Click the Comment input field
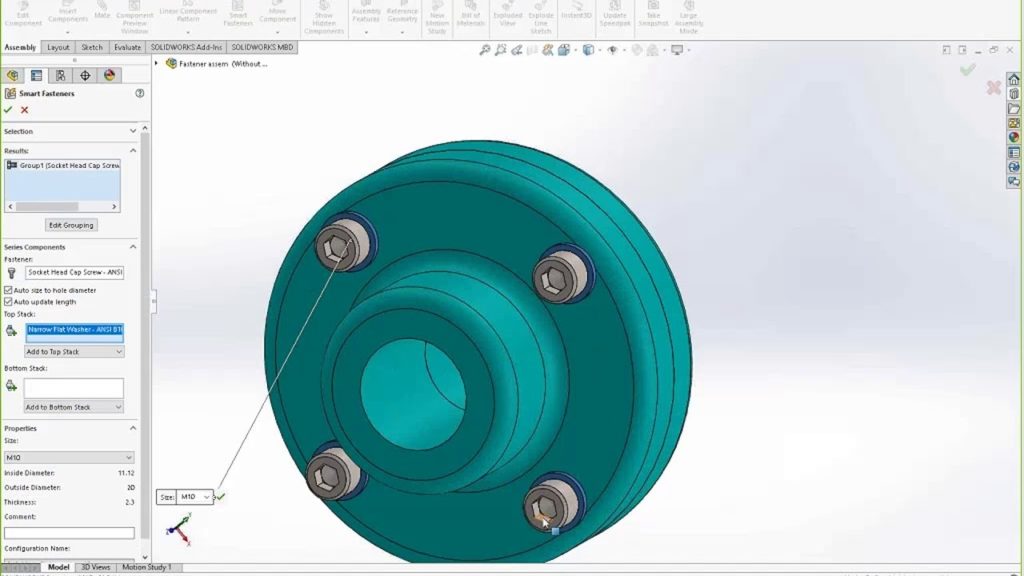Image resolution: width=1024 pixels, height=576 pixels. click(x=69, y=533)
